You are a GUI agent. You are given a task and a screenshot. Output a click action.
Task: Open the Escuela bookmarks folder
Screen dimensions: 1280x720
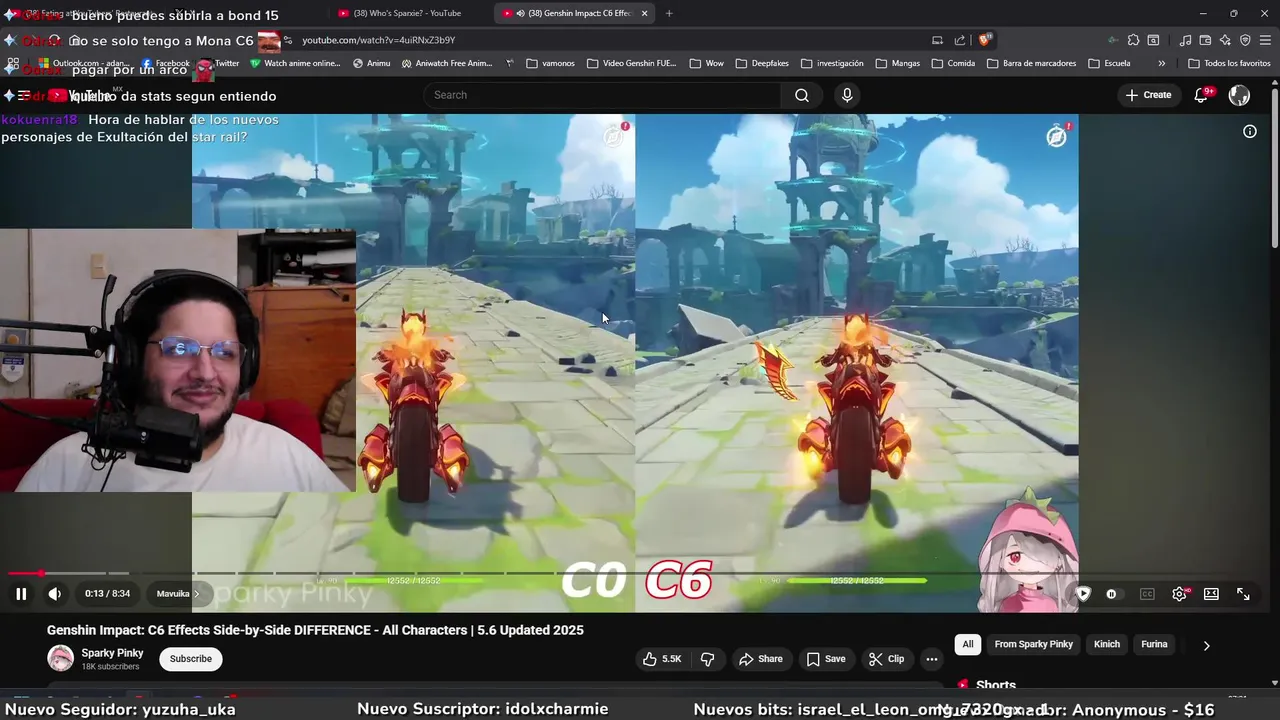pos(1109,63)
